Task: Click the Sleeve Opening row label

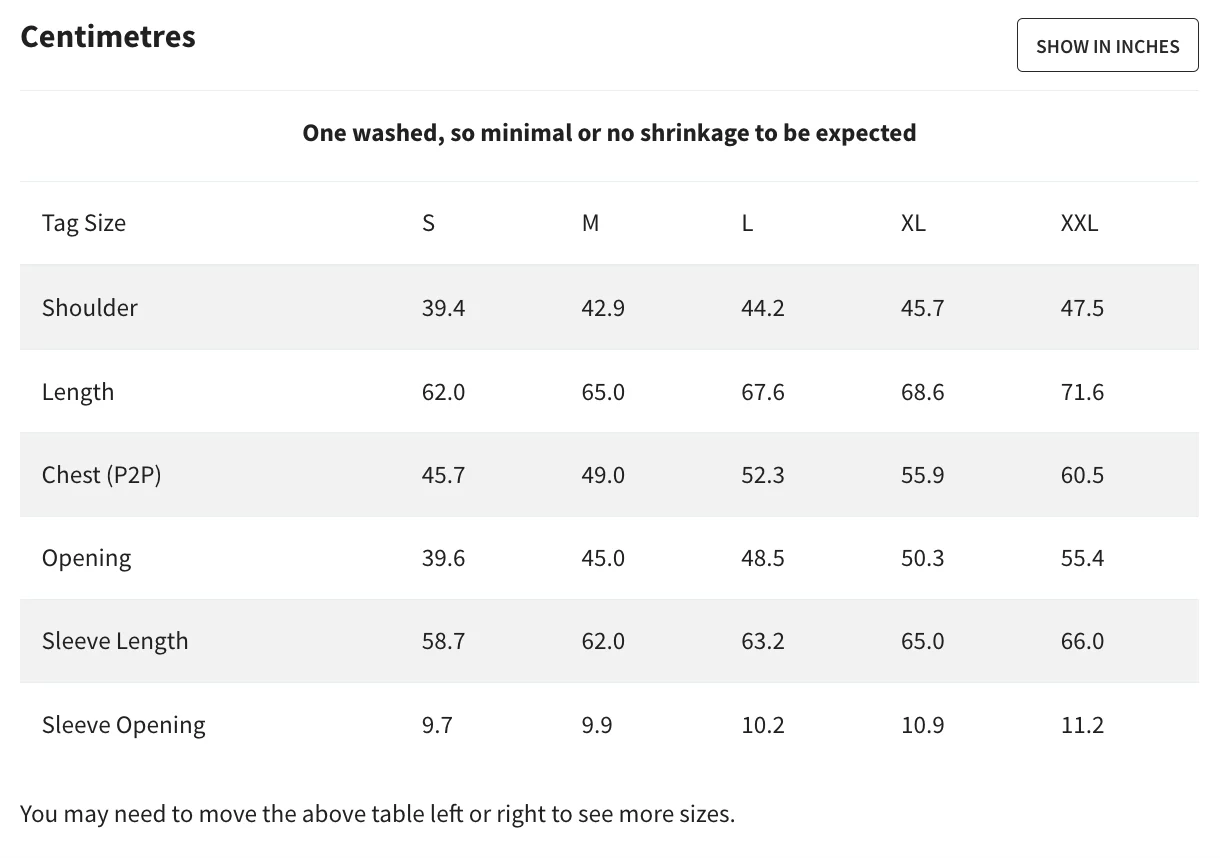Action: click(124, 725)
